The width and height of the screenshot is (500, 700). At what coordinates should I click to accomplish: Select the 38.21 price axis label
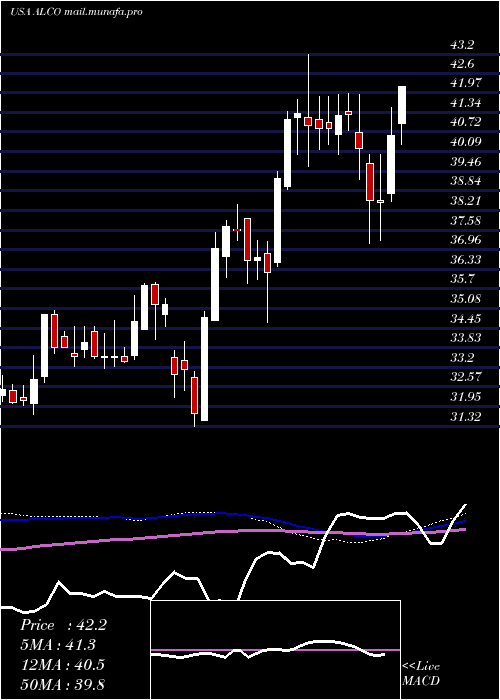click(x=466, y=201)
